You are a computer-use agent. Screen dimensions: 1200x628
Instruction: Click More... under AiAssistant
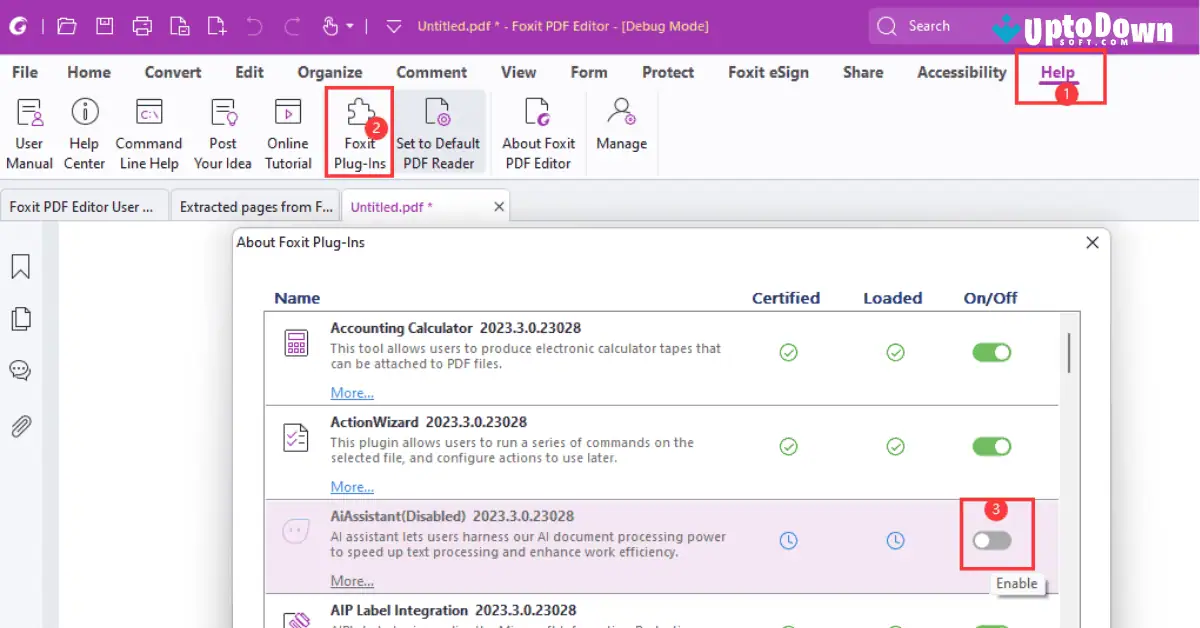tap(351, 580)
